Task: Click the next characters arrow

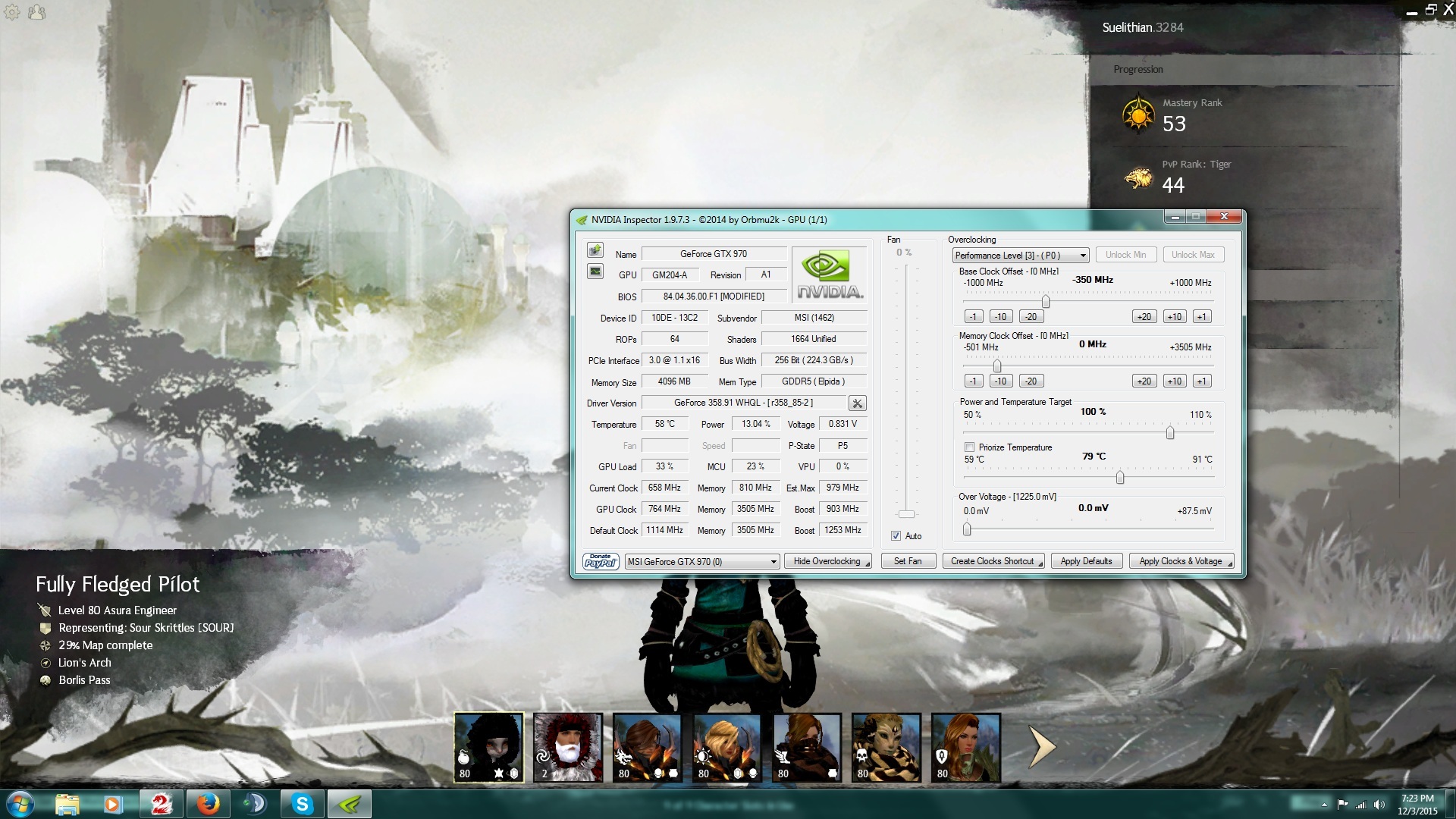Action: pos(1042,748)
